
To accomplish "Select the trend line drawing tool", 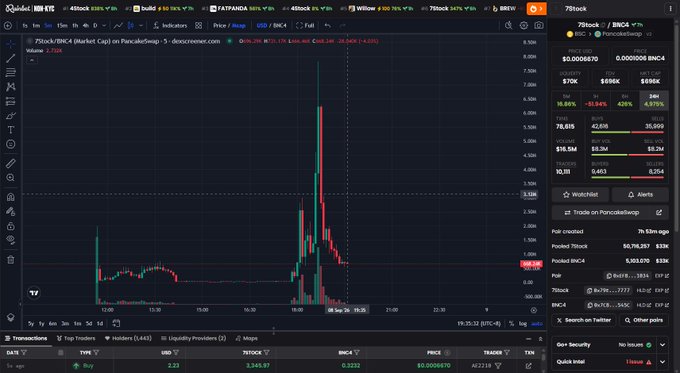I will click(x=10, y=58).
